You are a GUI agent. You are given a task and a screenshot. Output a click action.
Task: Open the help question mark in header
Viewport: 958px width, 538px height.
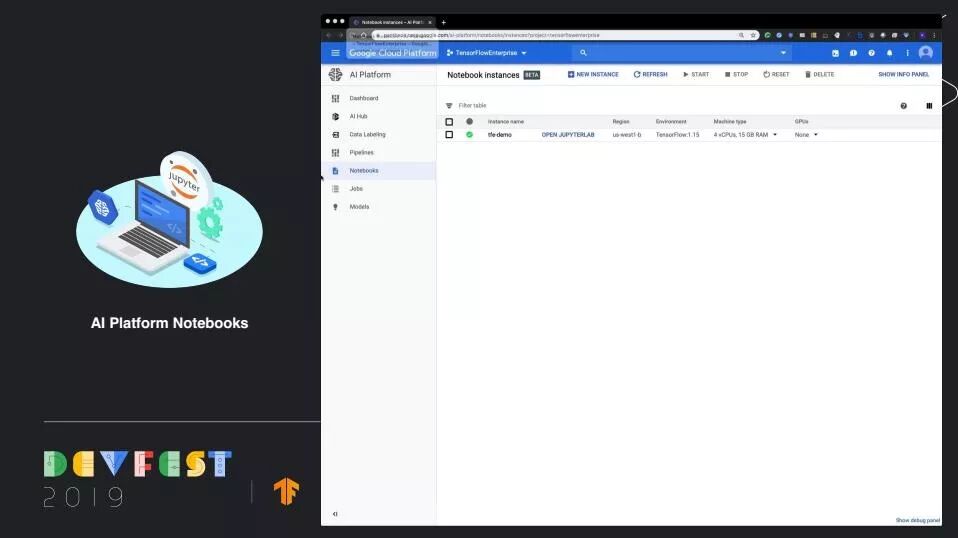871,53
